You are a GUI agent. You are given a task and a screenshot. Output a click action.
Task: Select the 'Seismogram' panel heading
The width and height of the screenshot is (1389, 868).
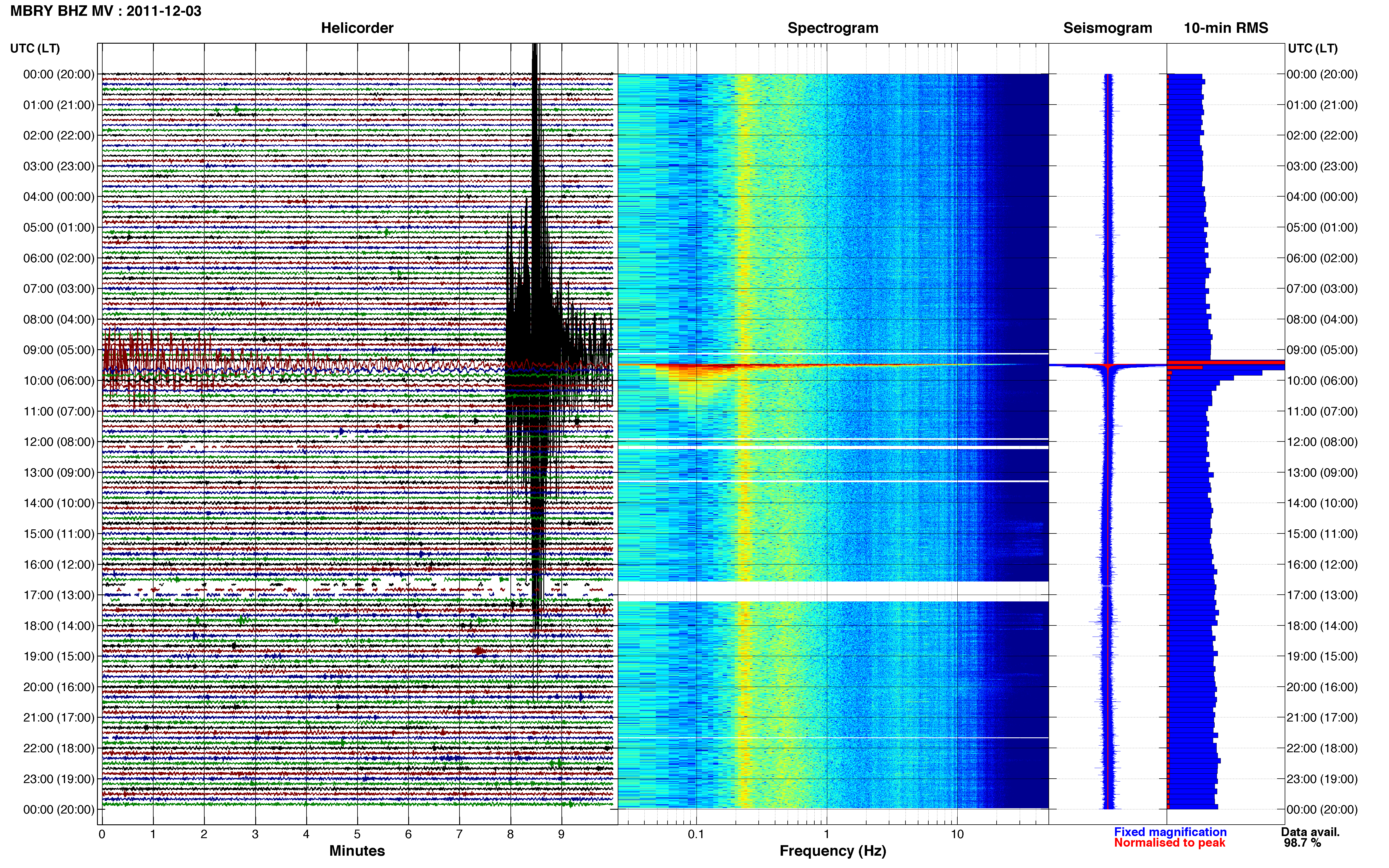point(1108,28)
